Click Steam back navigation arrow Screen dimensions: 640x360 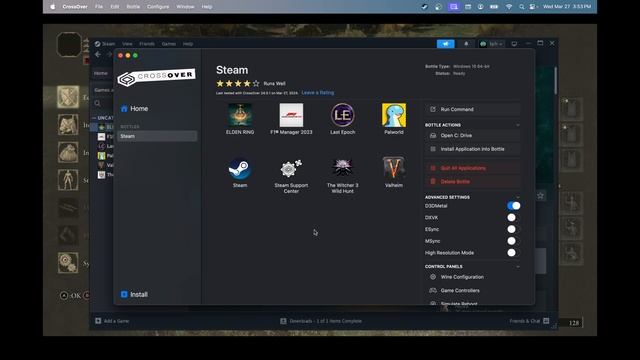point(98,54)
